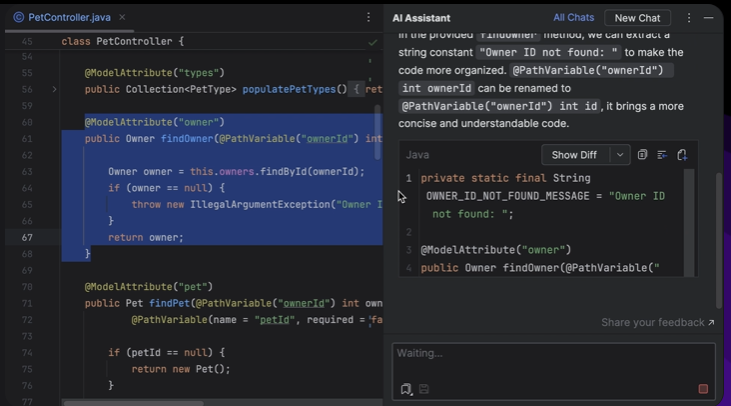Open AI Assistant panel options menu
Image resolution: width=731 pixels, height=406 pixels.
[689, 18]
